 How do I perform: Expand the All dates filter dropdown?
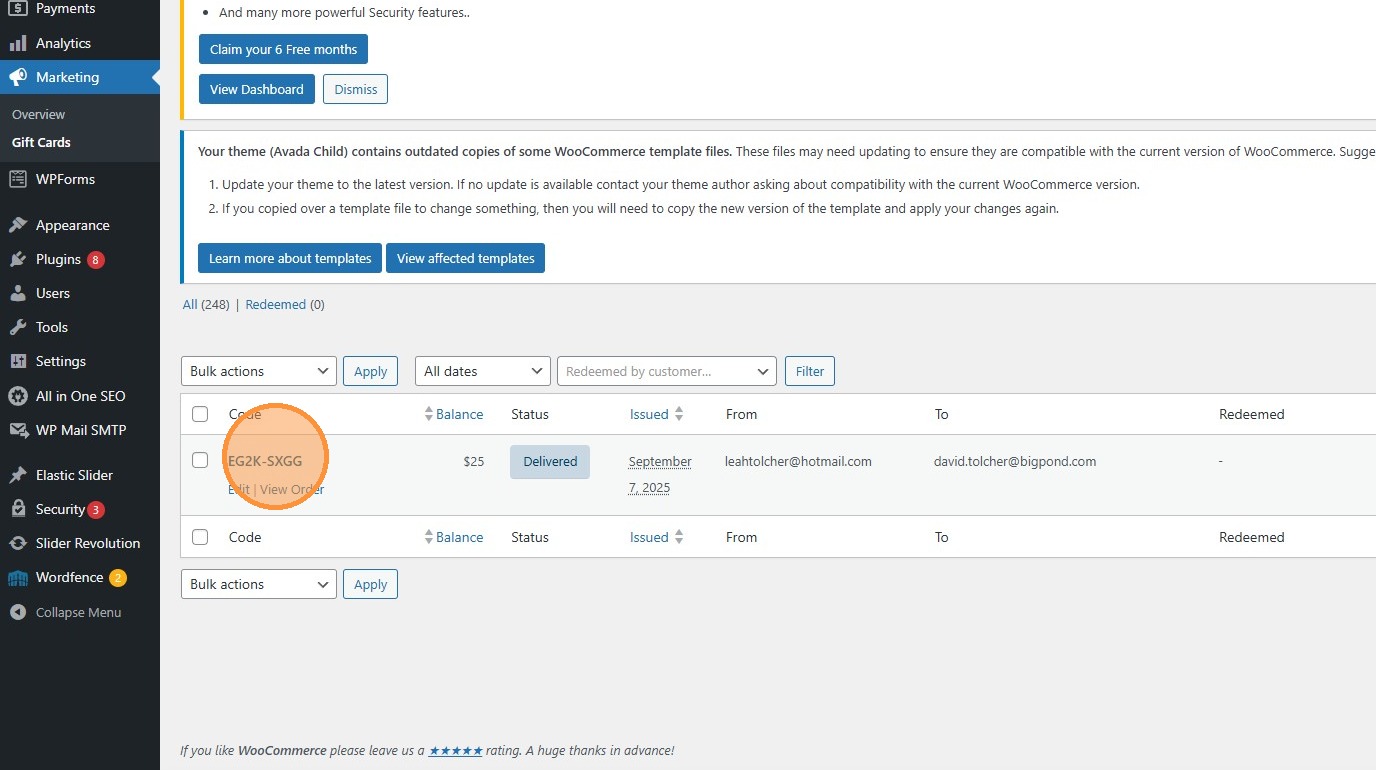pos(483,371)
